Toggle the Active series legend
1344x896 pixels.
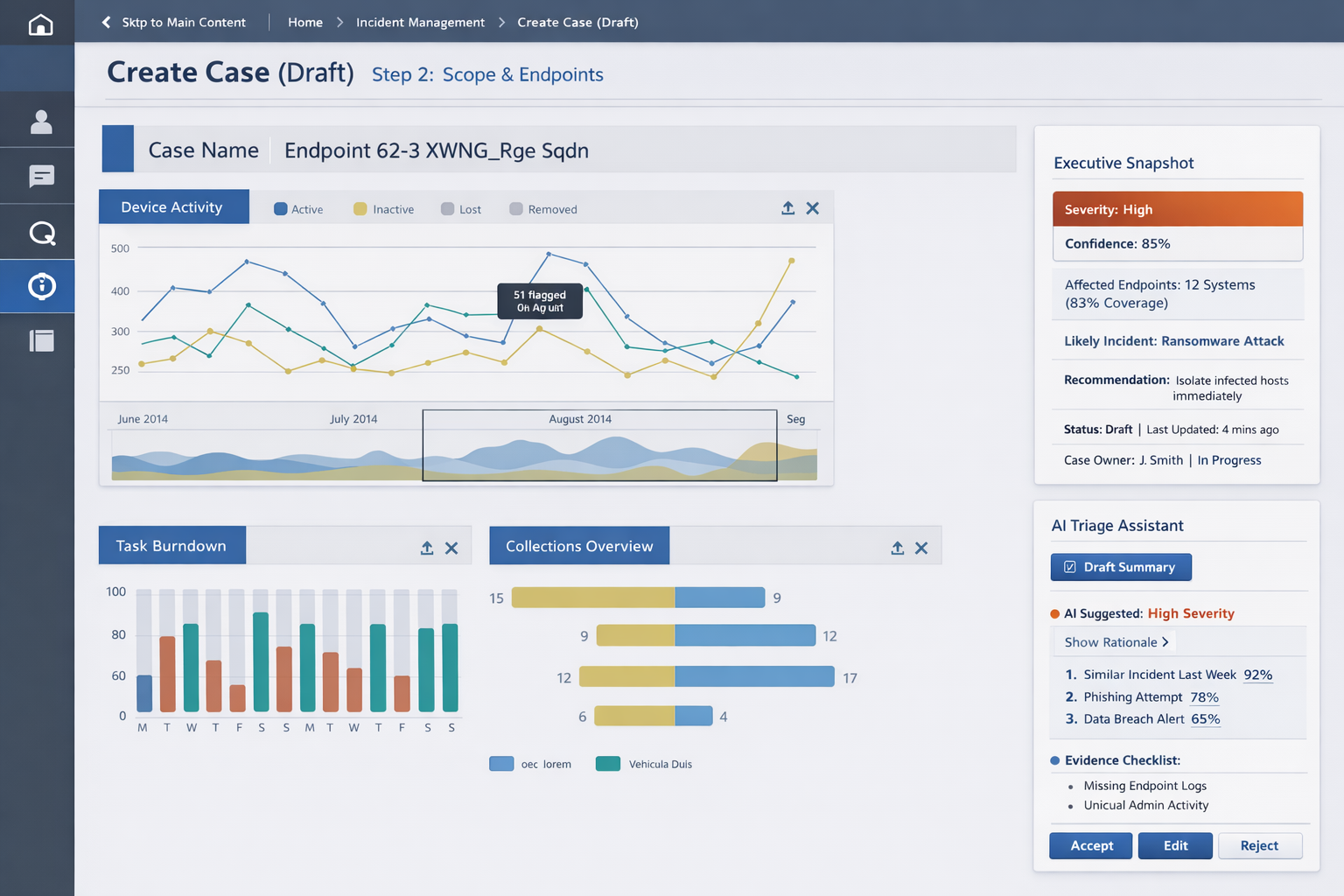(298, 209)
